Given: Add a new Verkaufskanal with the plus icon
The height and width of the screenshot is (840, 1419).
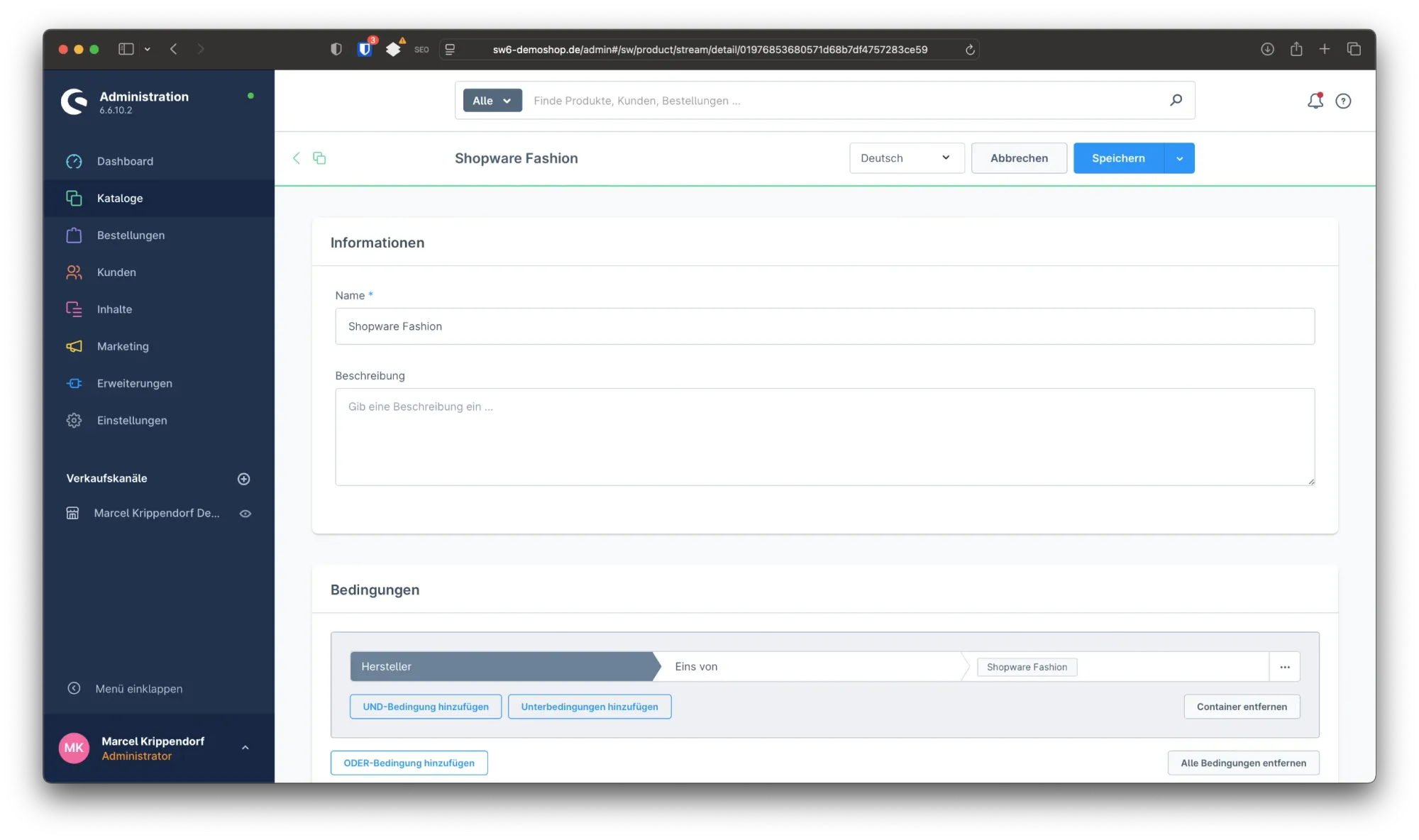Looking at the screenshot, I should click(x=243, y=479).
